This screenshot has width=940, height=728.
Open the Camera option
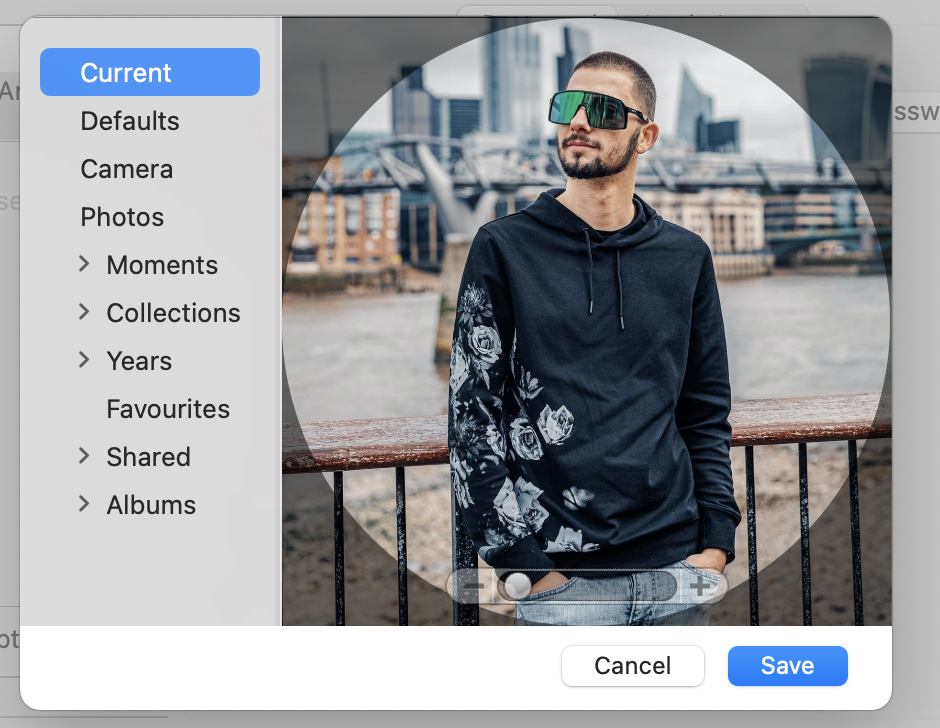(x=126, y=169)
